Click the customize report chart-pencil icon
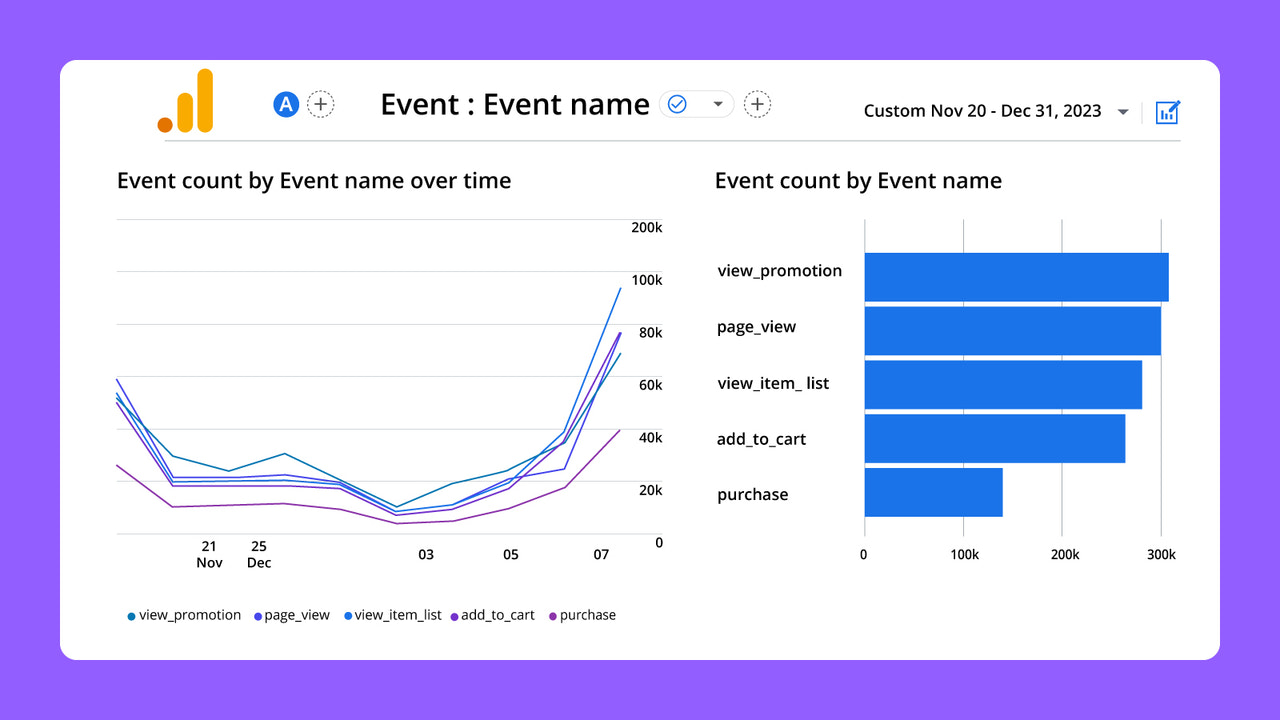 pos(1167,111)
